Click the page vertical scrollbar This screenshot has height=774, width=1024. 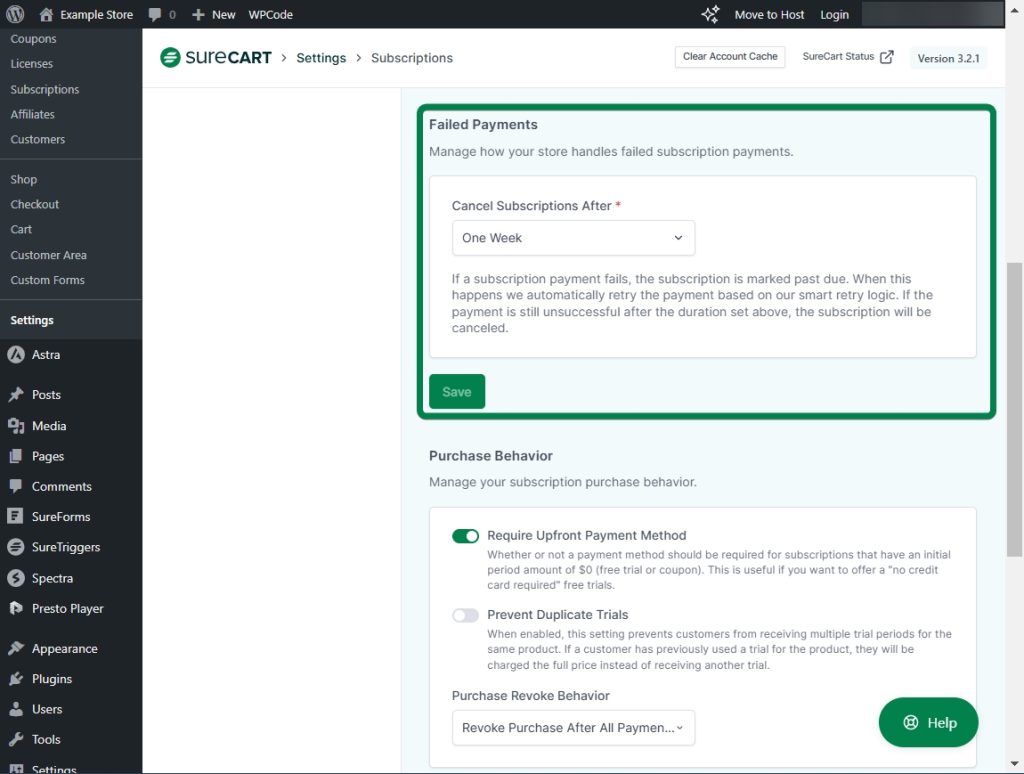tap(1014, 408)
